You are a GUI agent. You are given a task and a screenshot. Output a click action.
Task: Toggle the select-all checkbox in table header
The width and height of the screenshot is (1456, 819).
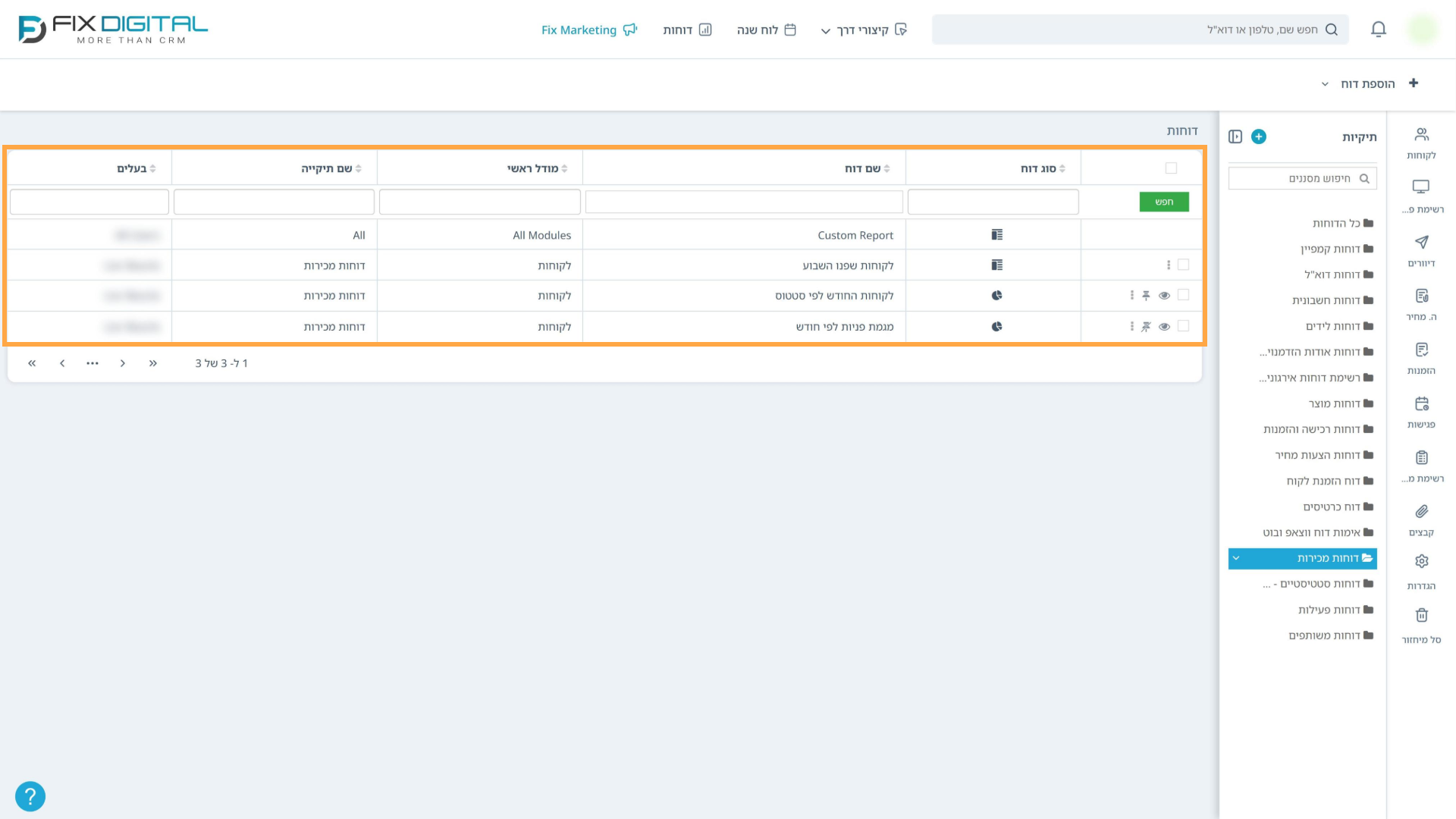tap(1171, 168)
